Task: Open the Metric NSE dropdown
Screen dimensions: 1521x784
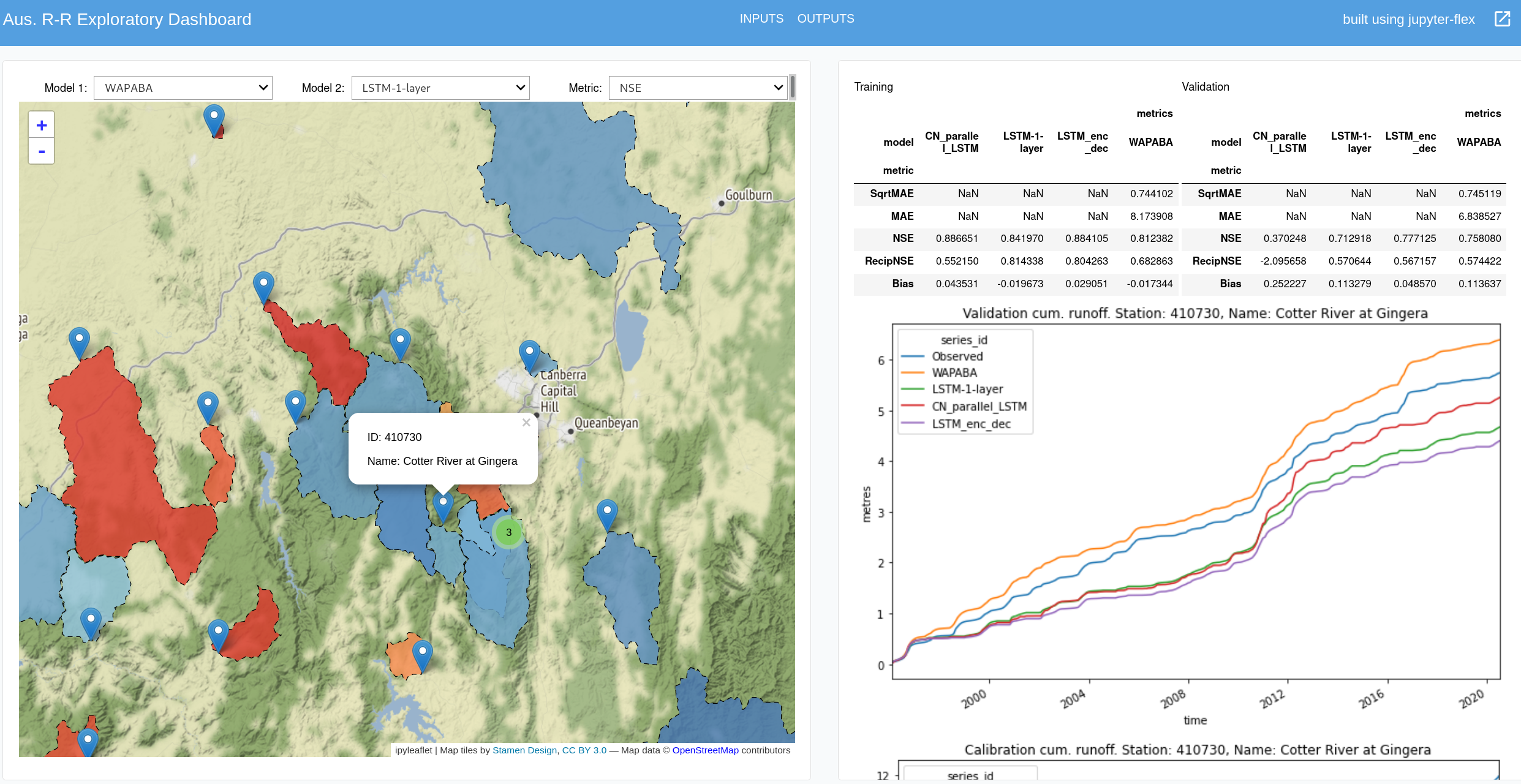Action: [698, 88]
